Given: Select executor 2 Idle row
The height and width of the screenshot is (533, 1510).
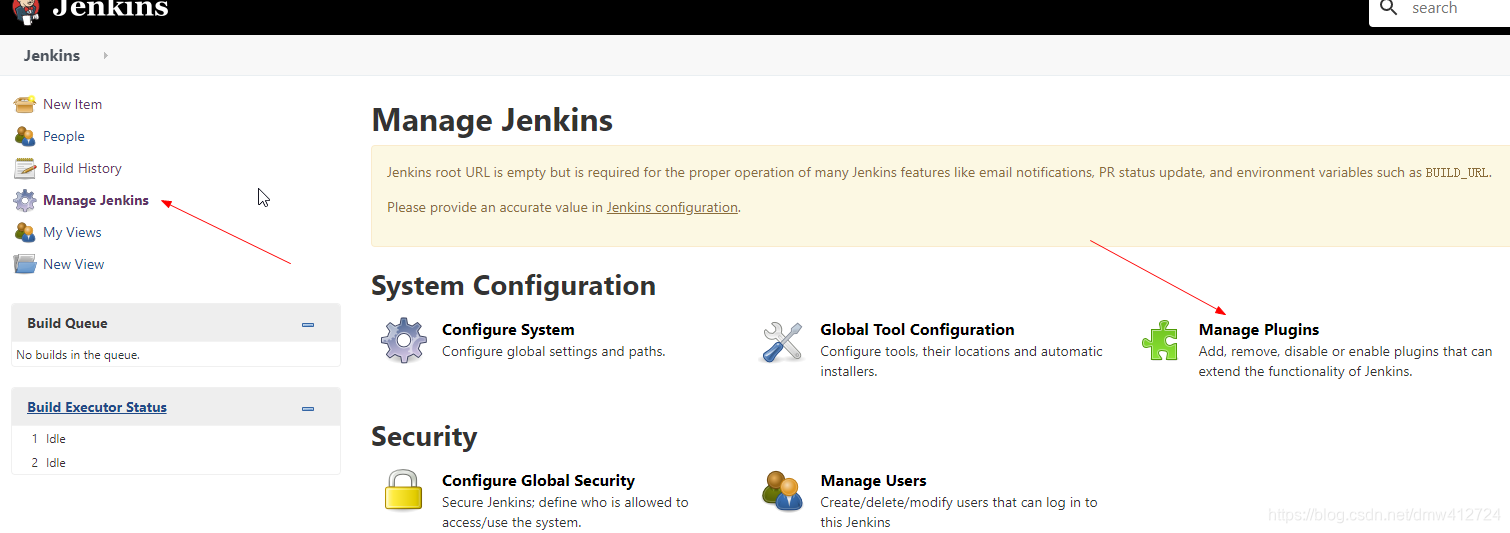Looking at the screenshot, I should pyautogui.click(x=176, y=463).
